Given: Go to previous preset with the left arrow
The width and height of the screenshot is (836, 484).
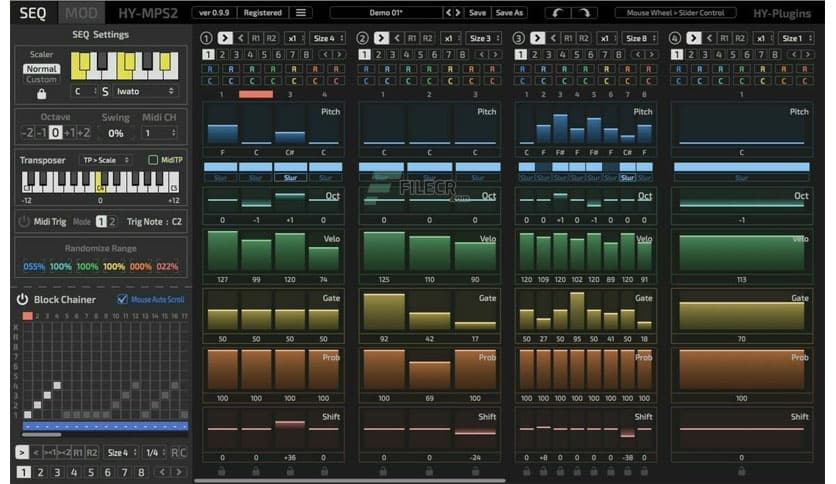Looking at the screenshot, I should 448,12.
